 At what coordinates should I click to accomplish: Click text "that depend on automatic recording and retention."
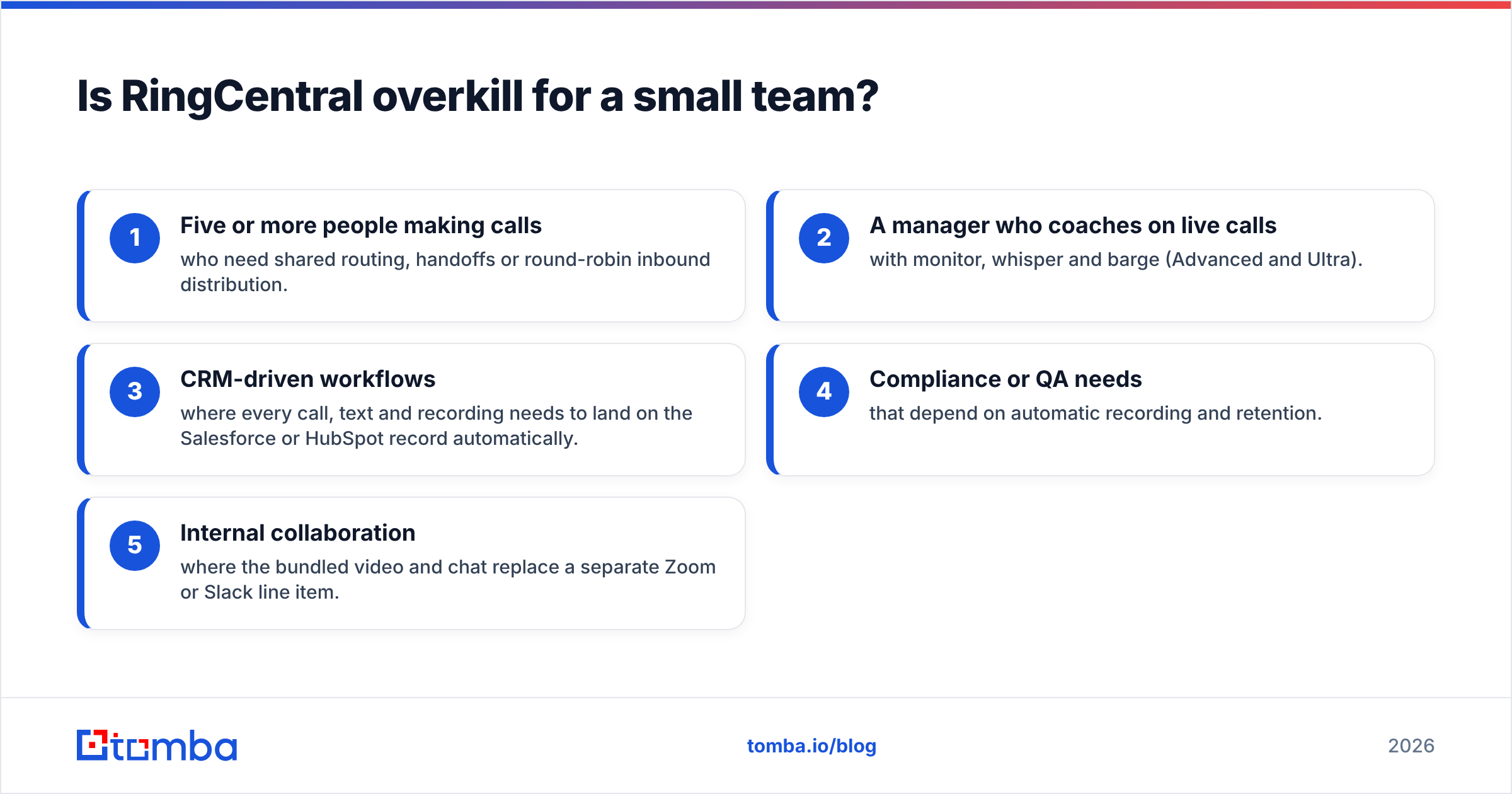(x=1096, y=413)
